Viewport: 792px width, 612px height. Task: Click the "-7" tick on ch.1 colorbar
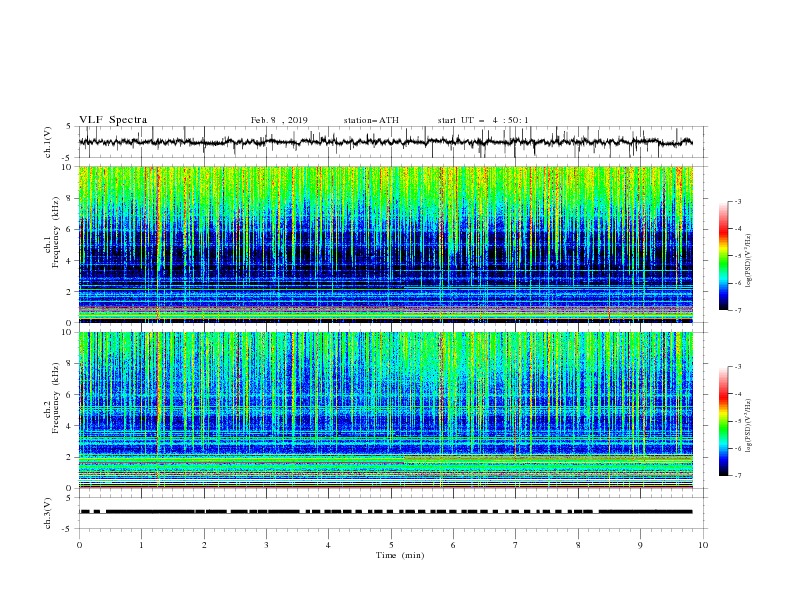737,311
